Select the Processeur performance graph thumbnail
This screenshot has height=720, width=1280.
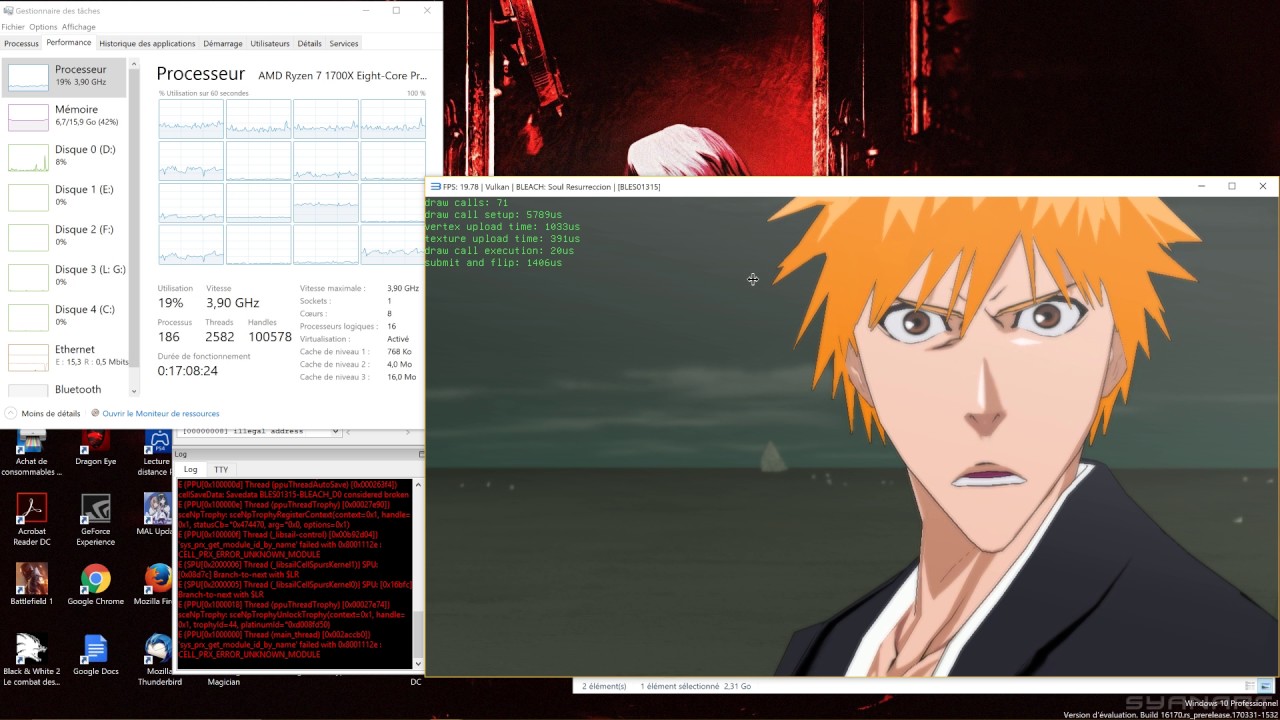[28, 77]
